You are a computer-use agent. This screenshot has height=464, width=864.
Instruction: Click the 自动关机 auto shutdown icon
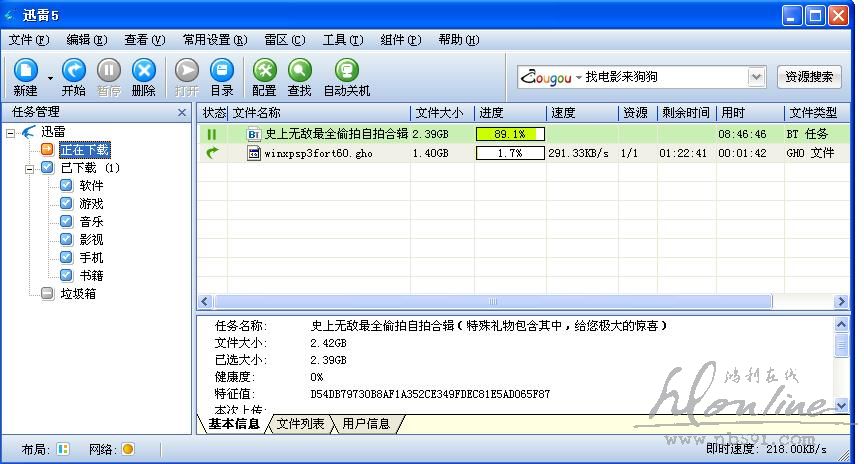[x=347, y=71]
